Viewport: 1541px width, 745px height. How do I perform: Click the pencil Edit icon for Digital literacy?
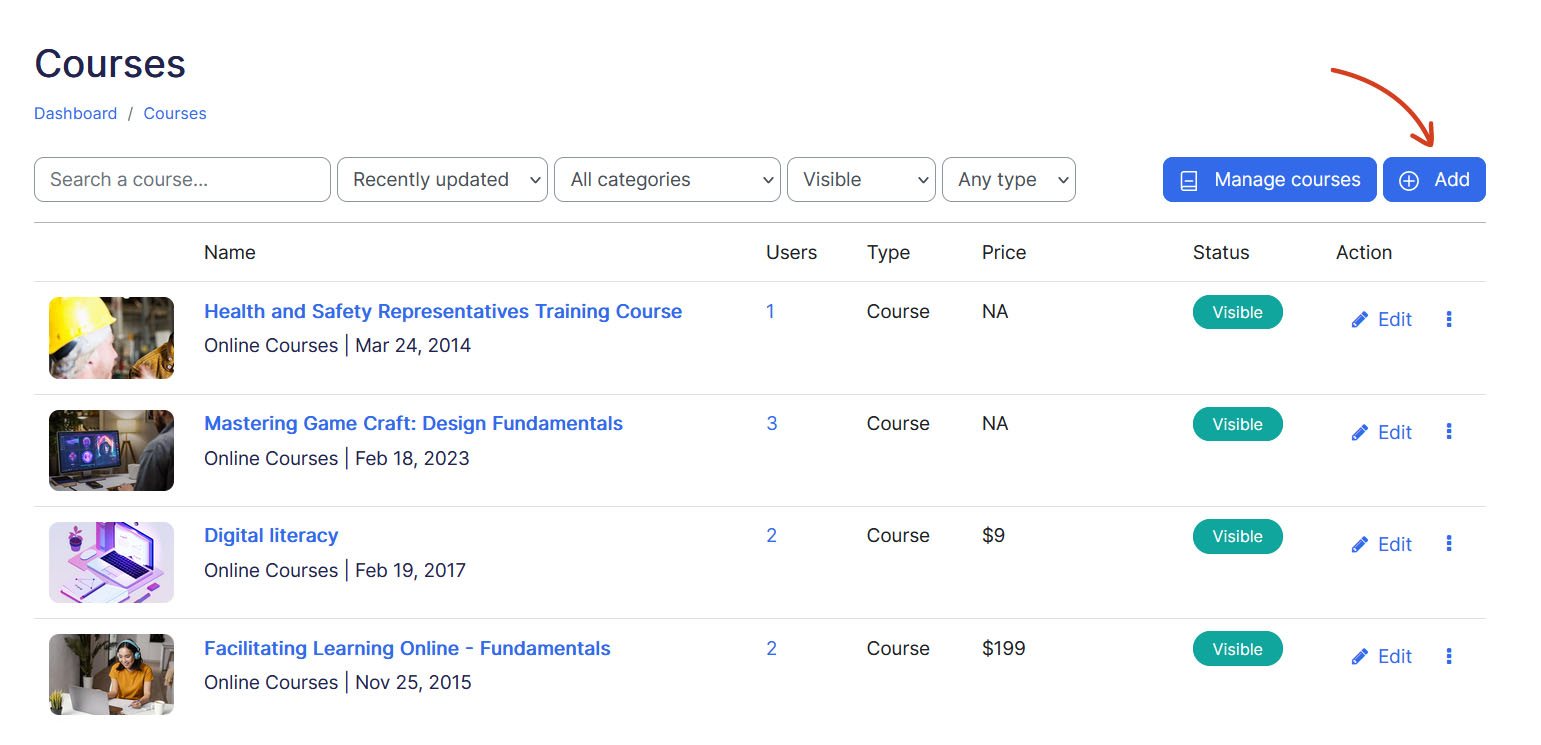click(1360, 543)
